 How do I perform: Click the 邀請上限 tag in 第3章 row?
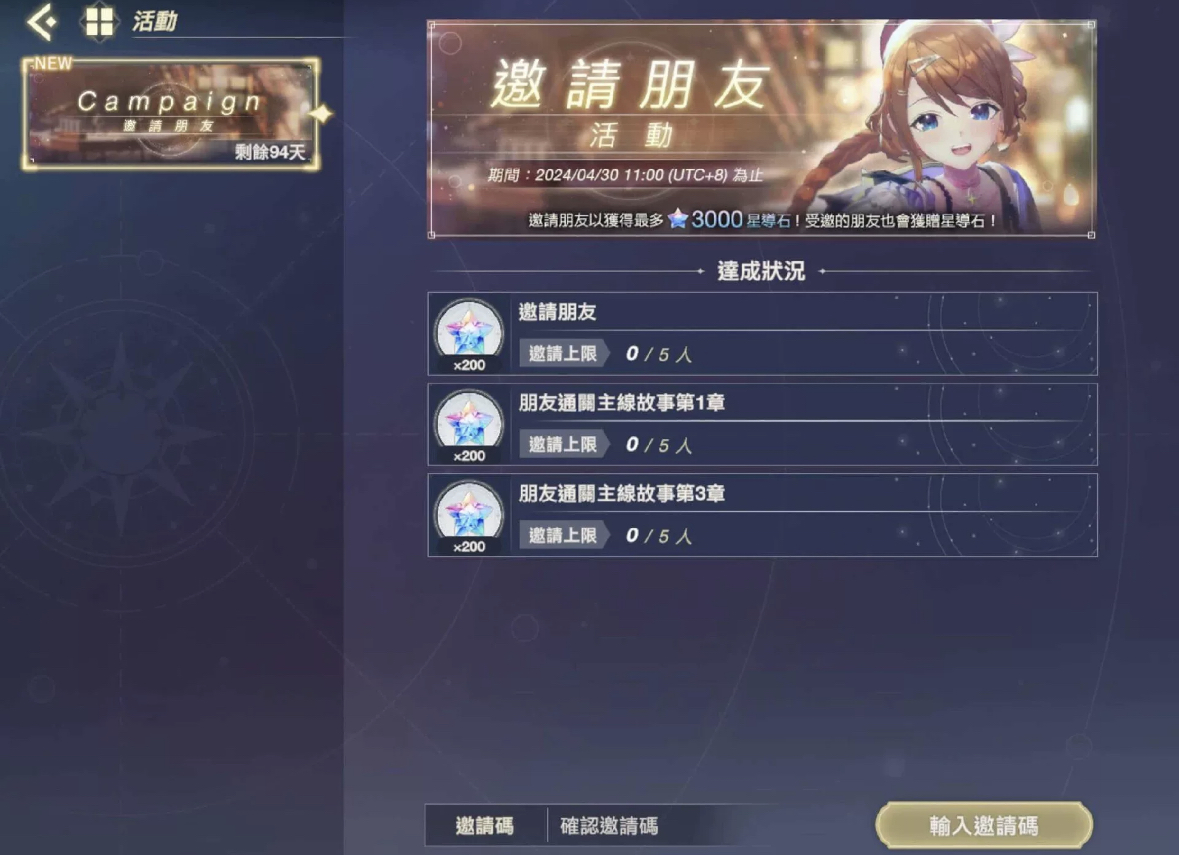564,535
